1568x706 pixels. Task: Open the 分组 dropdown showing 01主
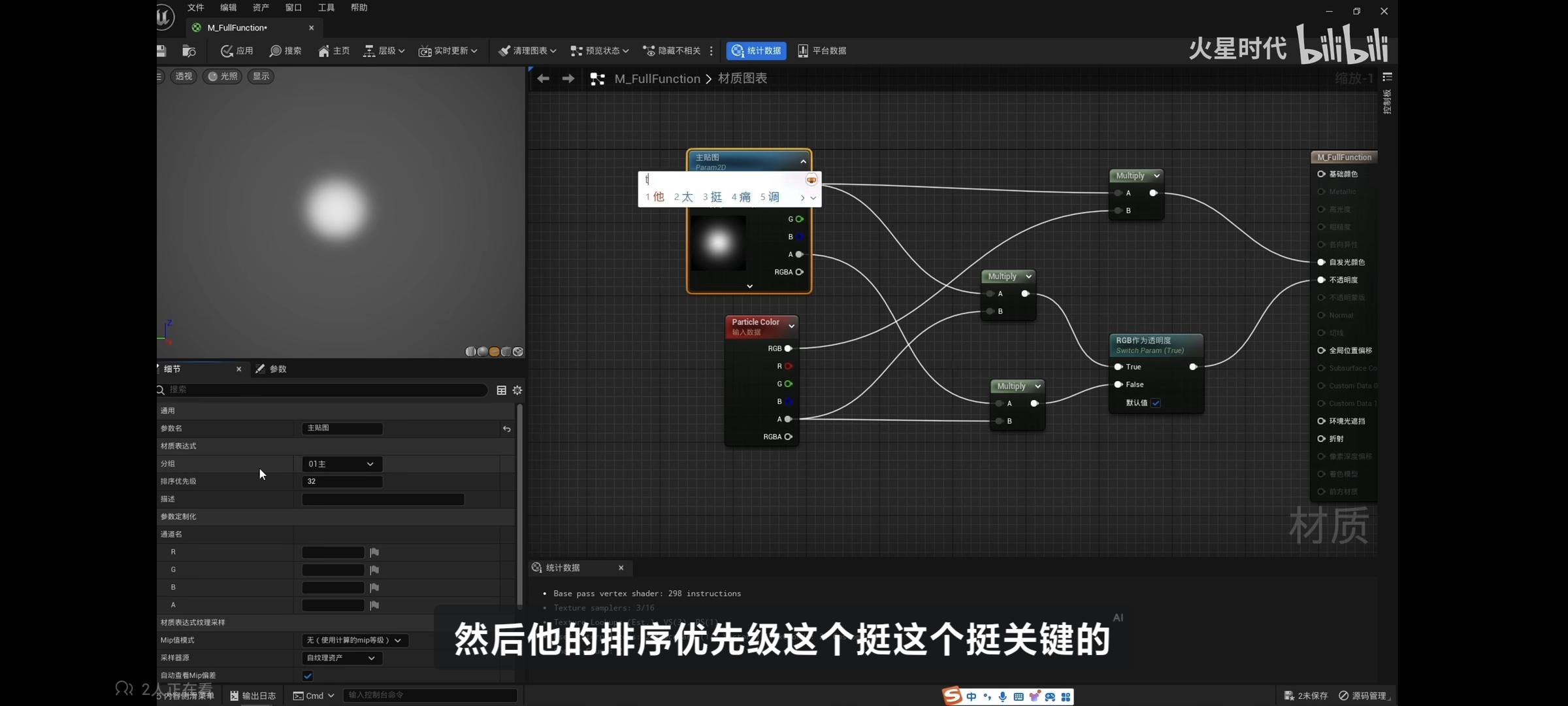tap(341, 463)
